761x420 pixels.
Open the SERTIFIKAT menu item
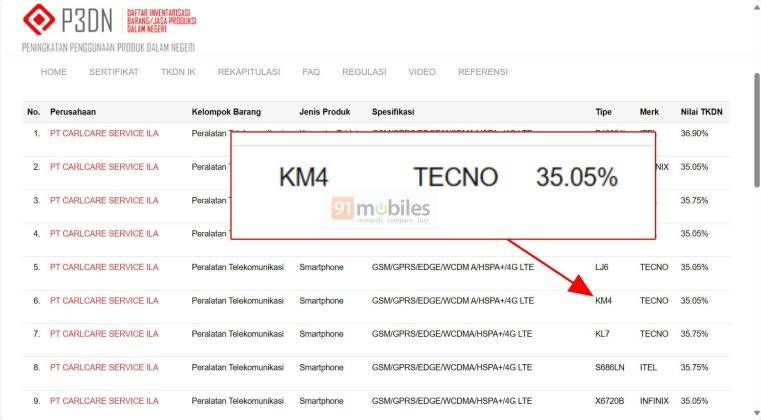click(x=114, y=72)
